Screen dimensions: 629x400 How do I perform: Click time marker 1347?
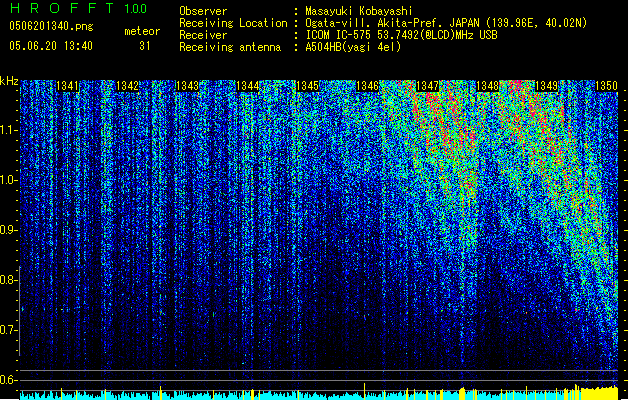pyautogui.click(x=427, y=86)
